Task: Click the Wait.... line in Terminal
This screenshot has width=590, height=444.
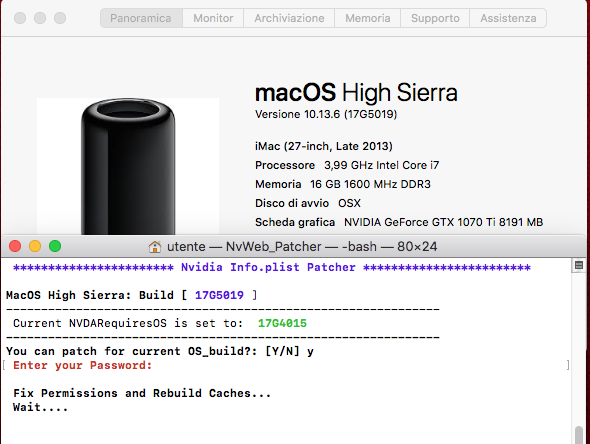Action: click(x=40, y=407)
